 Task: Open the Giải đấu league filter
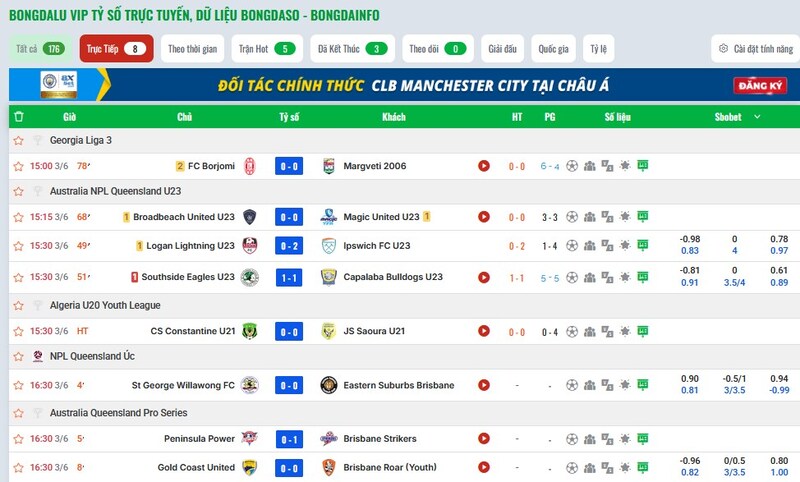click(503, 49)
